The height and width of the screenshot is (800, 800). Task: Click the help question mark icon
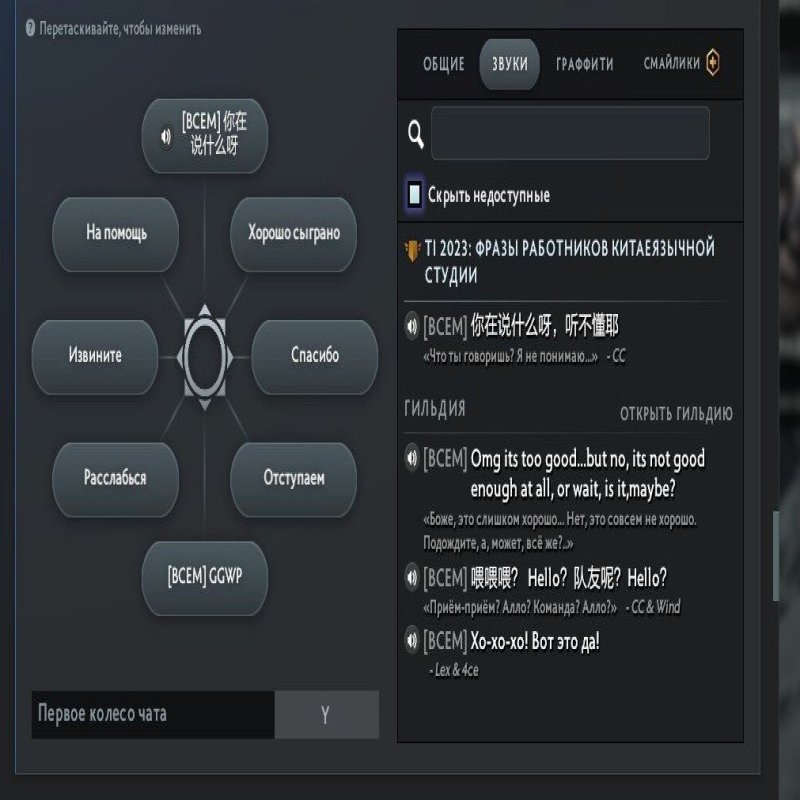[x=30, y=28]
